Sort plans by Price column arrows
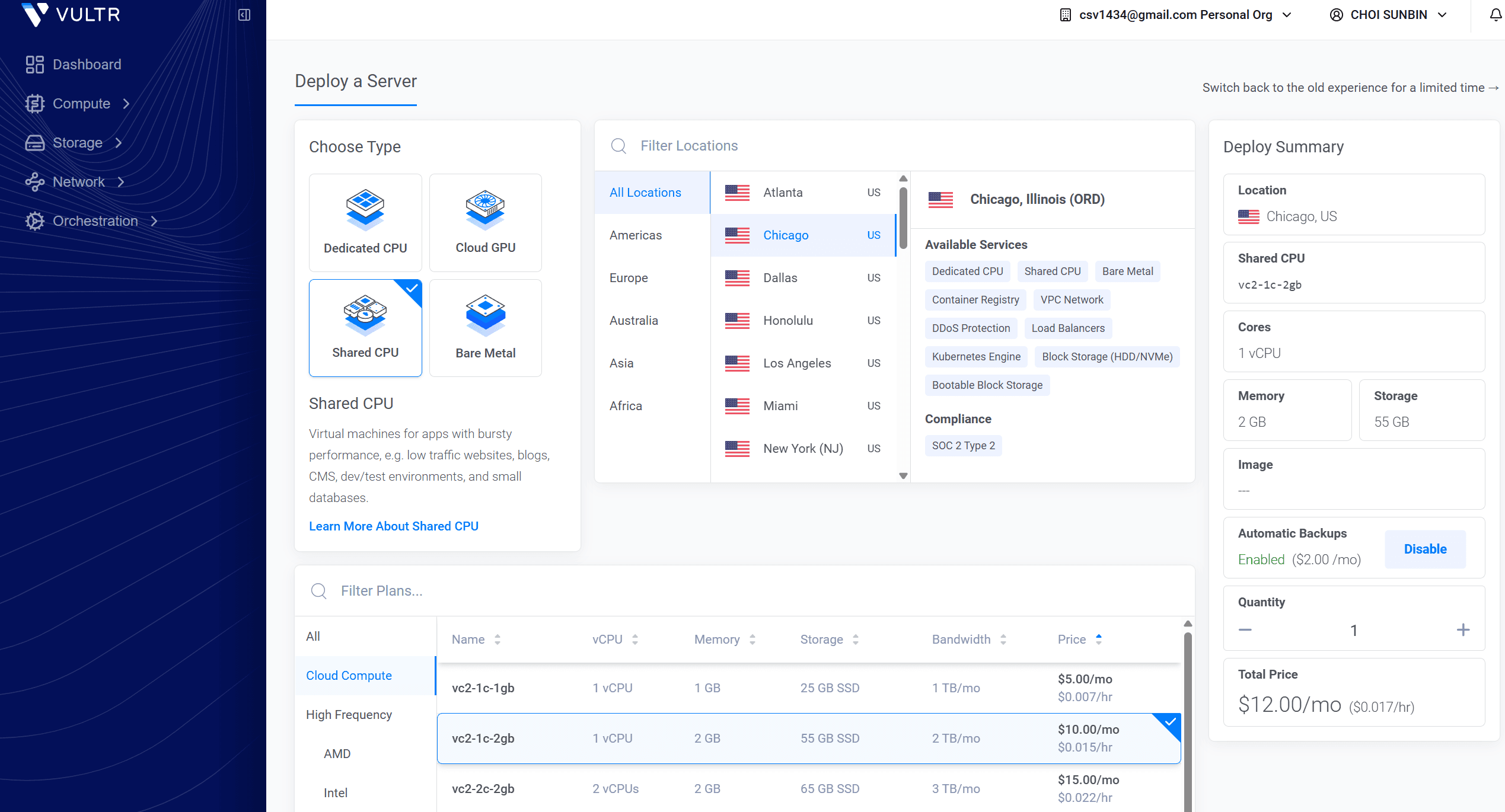The width and height of the screenshot is (1505, 812). [x=1099, y=639]
